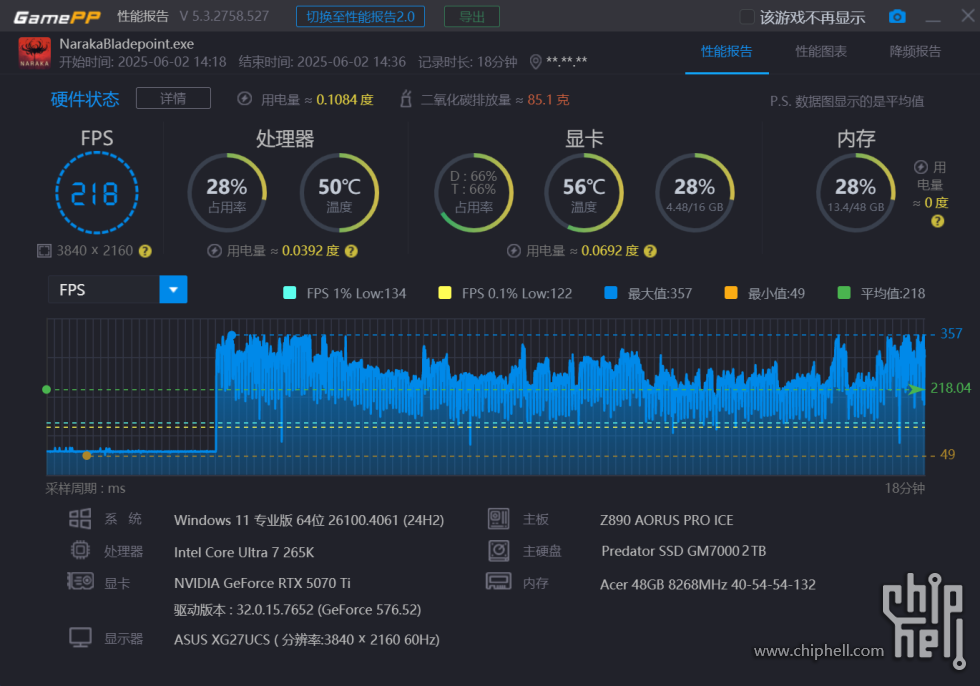Click 最大值 blue legend swatch
980x686 pixels.
pyautogui.click(x=611, y=293)
